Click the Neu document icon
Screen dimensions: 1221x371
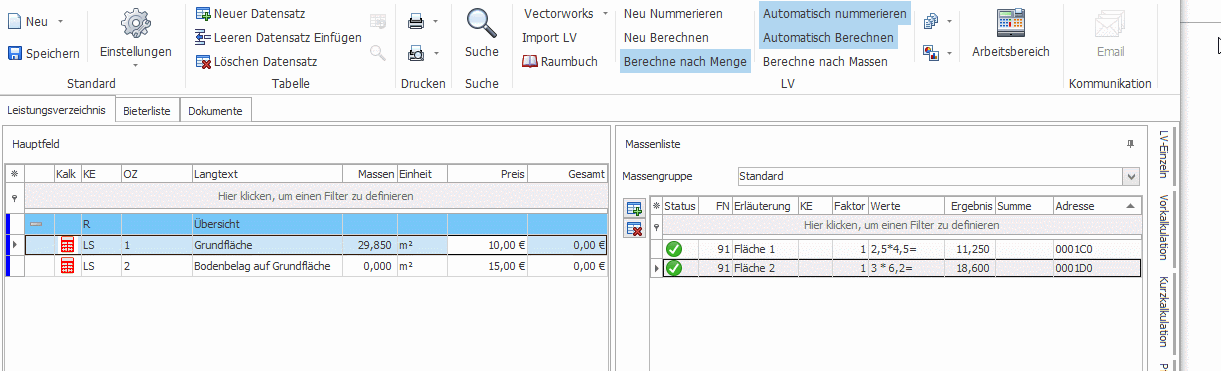(15, 21)
